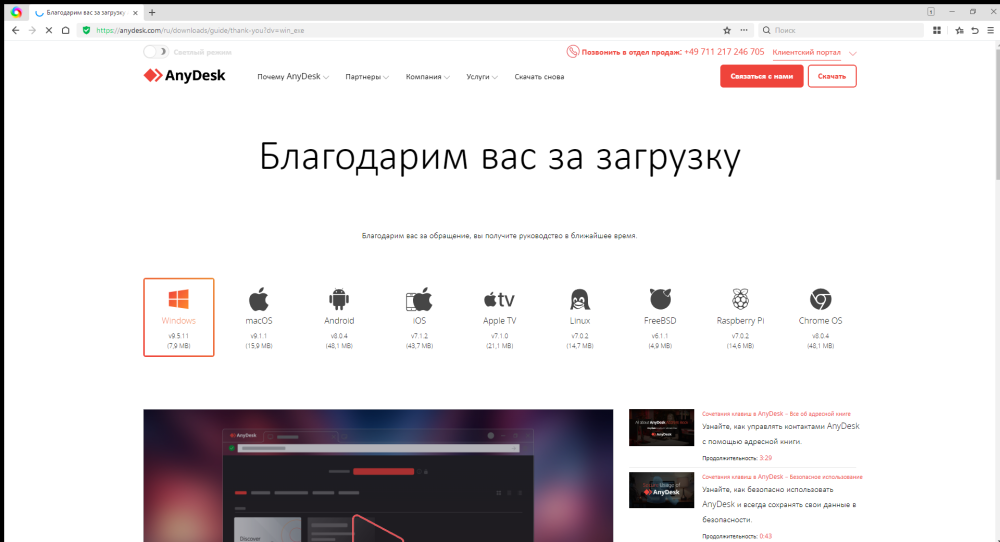This screenshot has height=542, width=1000.
Task: Open a new tab with the plus button
Action: 152,12
